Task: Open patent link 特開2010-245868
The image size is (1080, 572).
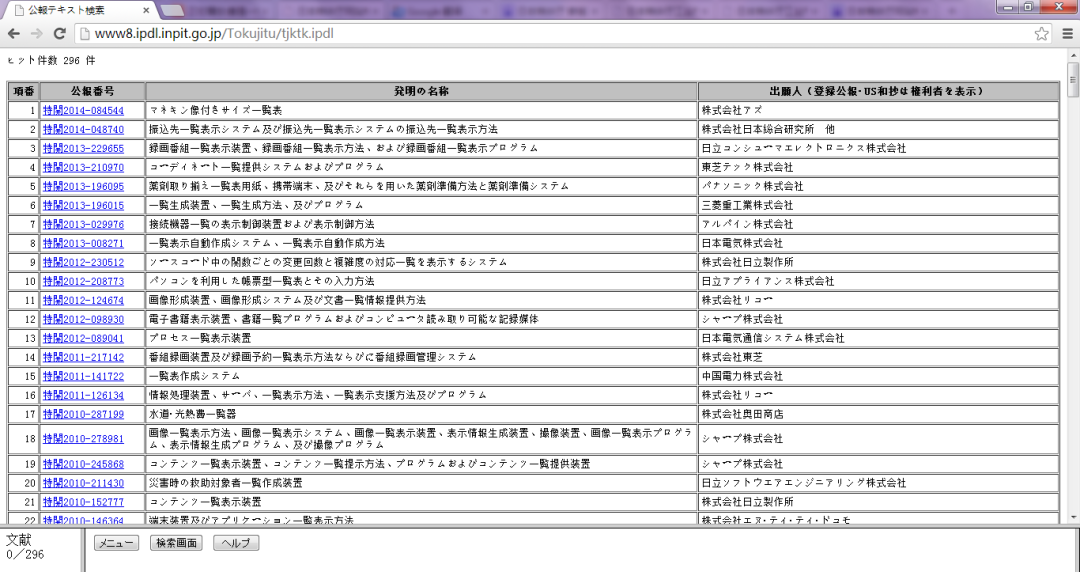Action: coord(83,464)
